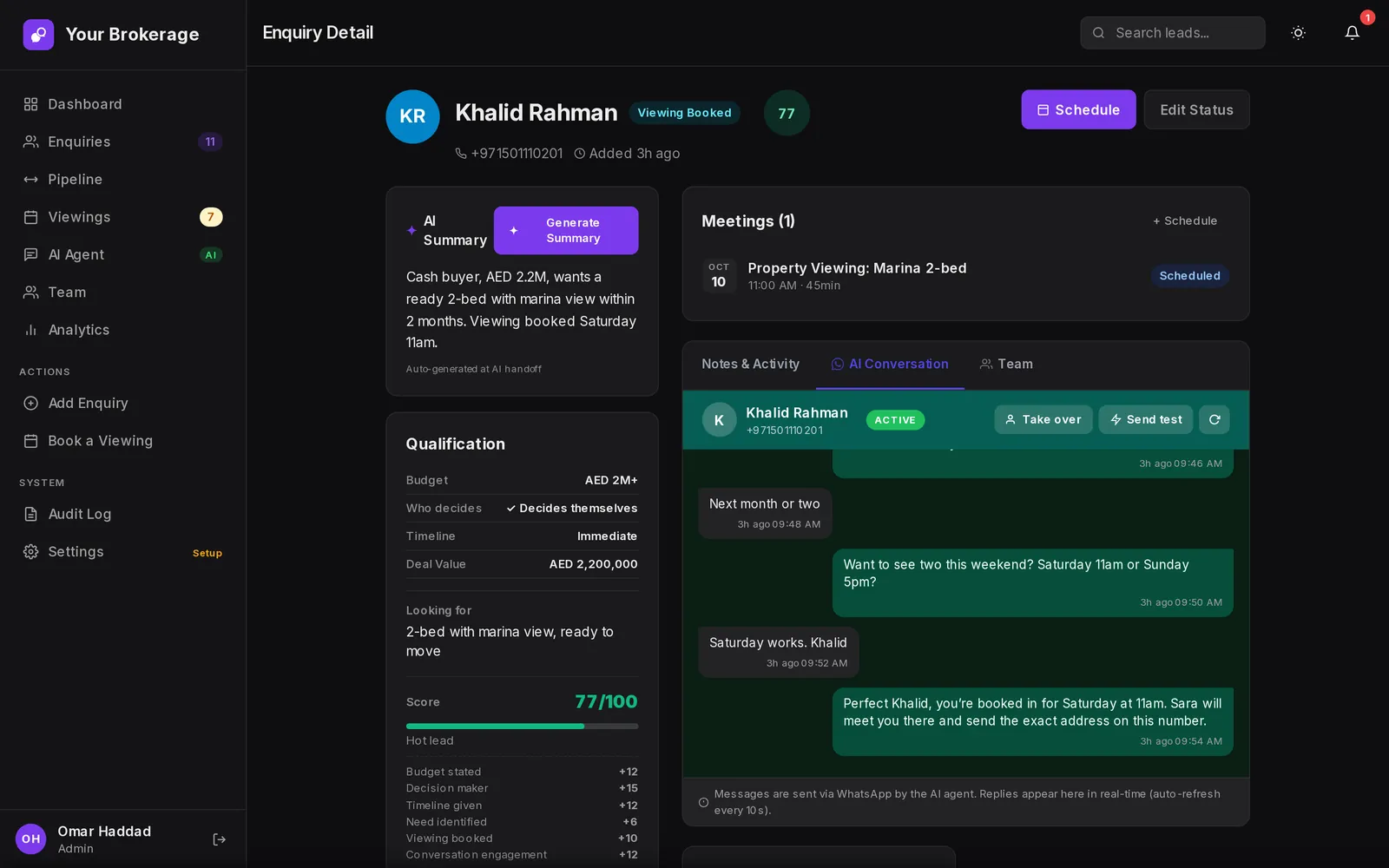
Task: Select the AI Conversation tab
Action: pos(890,365)
